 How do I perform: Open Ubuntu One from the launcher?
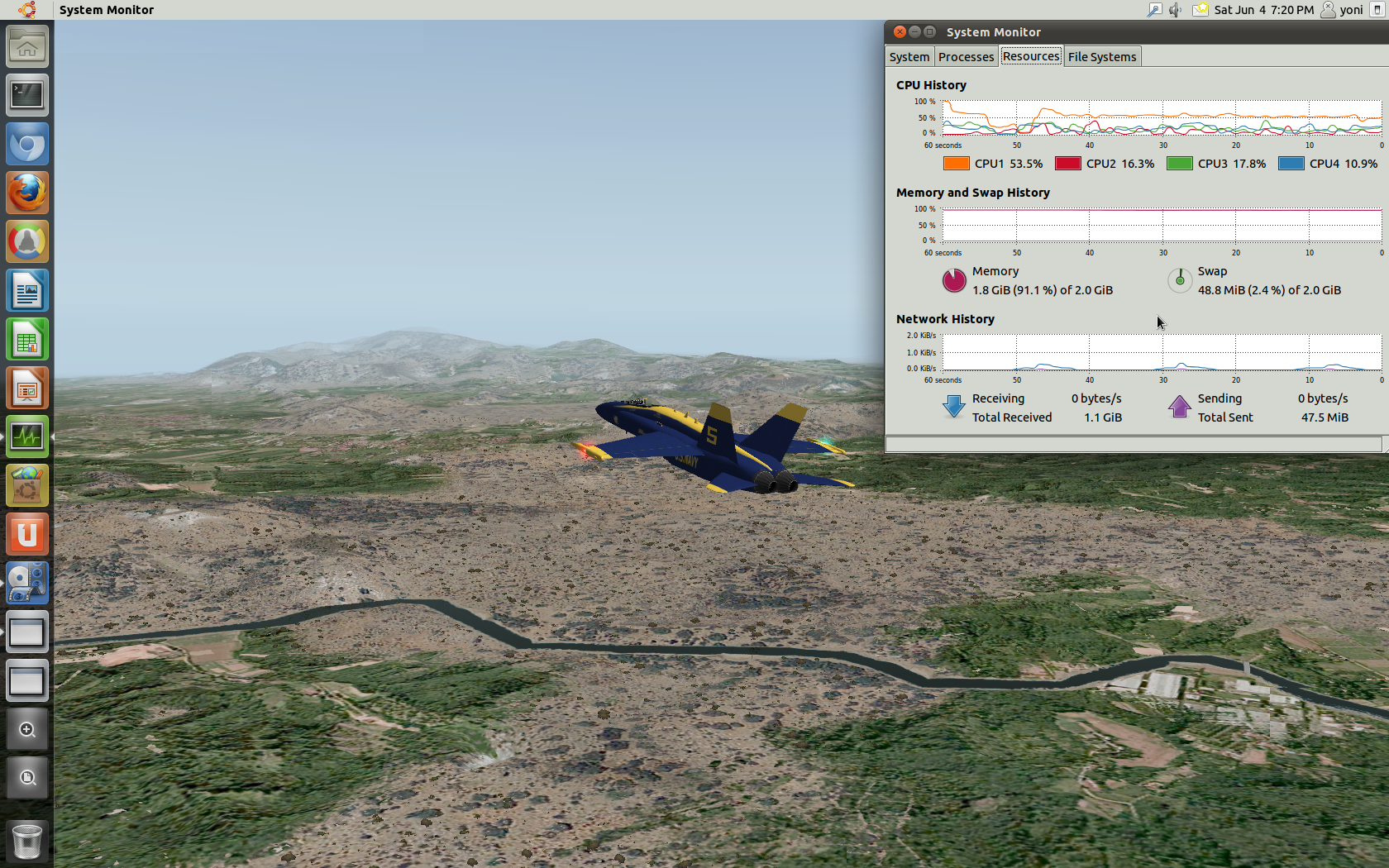tap(27, 535)
